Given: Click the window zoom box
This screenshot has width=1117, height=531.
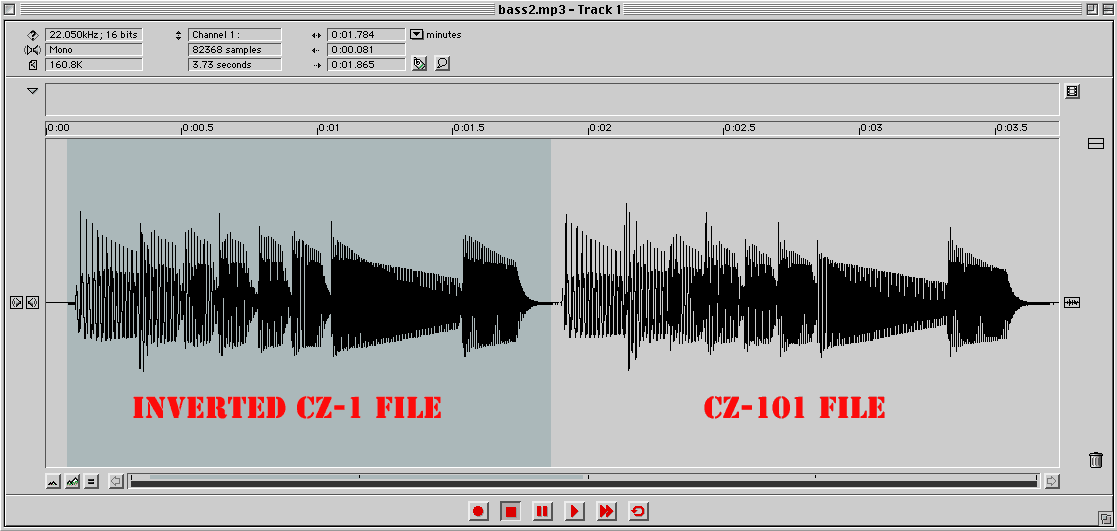Looking at the screenshot, I should pyautogui.click(x=1091, y=9).
